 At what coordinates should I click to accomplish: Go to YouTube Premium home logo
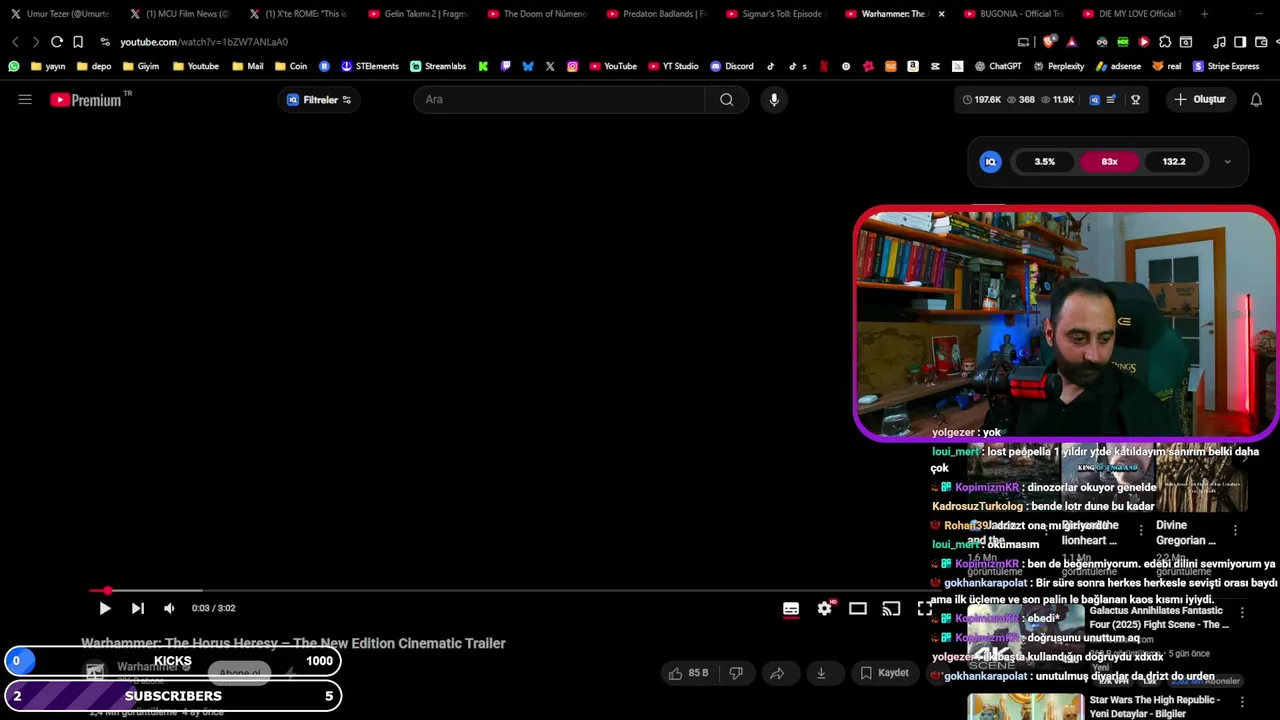coord(86,99)
